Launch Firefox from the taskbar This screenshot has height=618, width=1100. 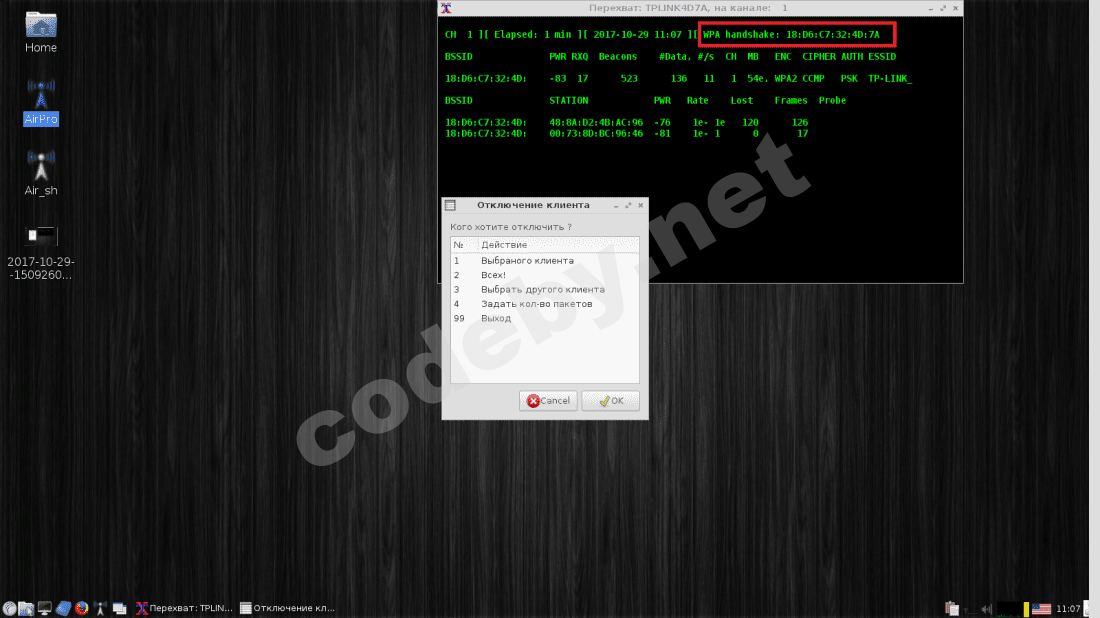pyautogui.click(x=82, y=608)
